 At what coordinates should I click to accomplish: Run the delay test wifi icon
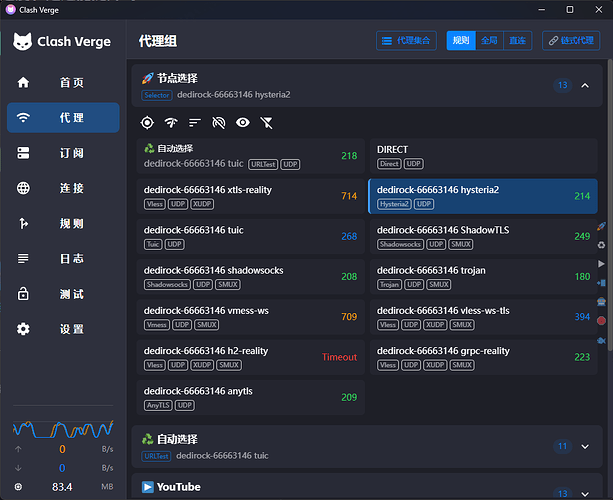point(171,123)
